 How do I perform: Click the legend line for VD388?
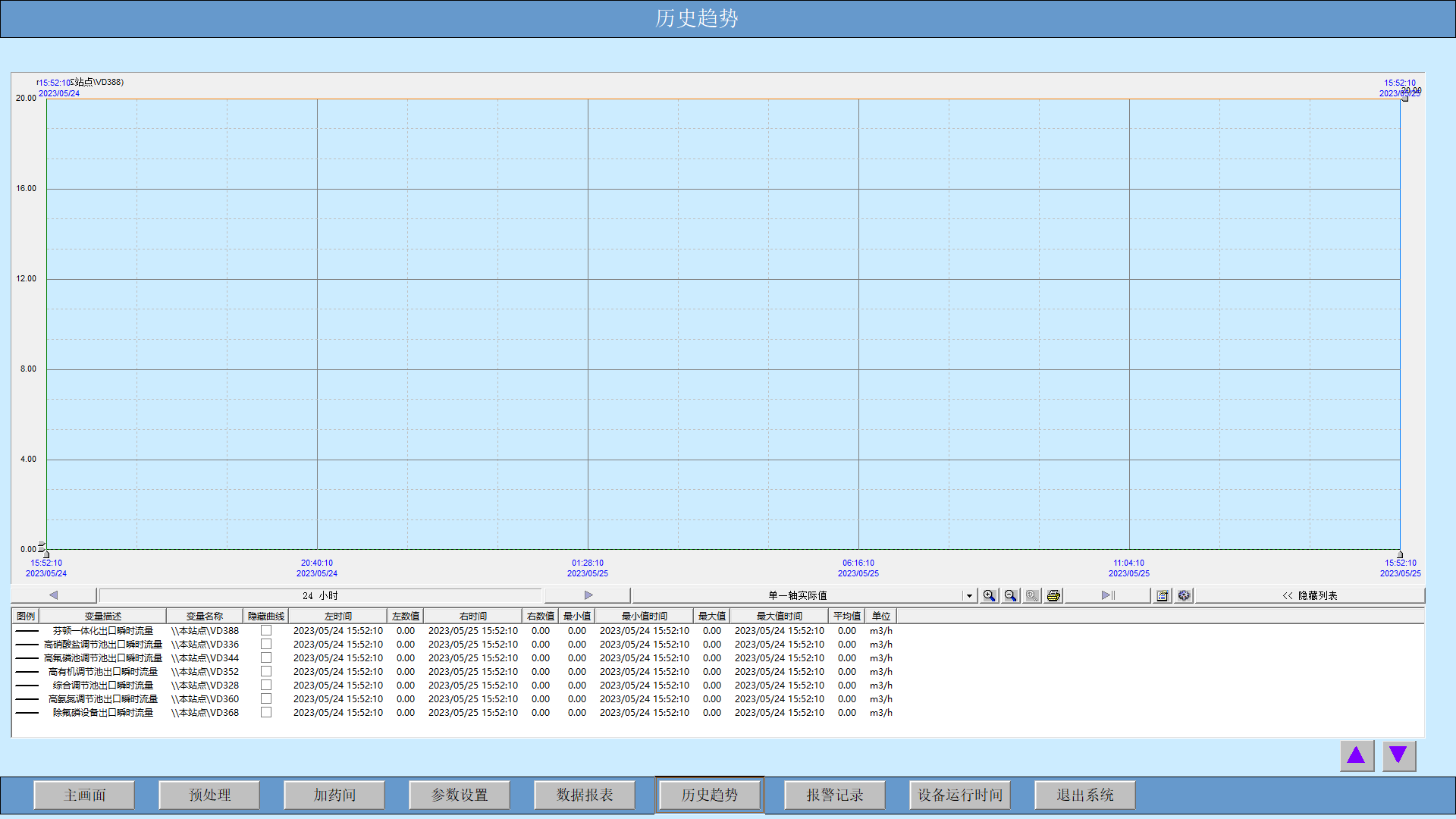pyautogui.click(x=27, y=630)
